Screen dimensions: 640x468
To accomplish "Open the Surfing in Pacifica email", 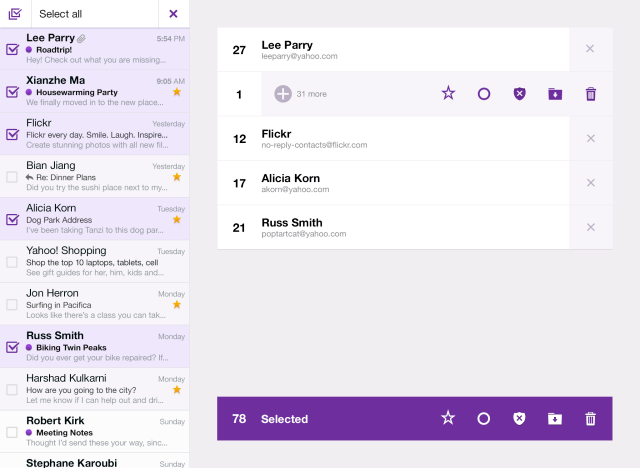I will (x=95, y=304).
